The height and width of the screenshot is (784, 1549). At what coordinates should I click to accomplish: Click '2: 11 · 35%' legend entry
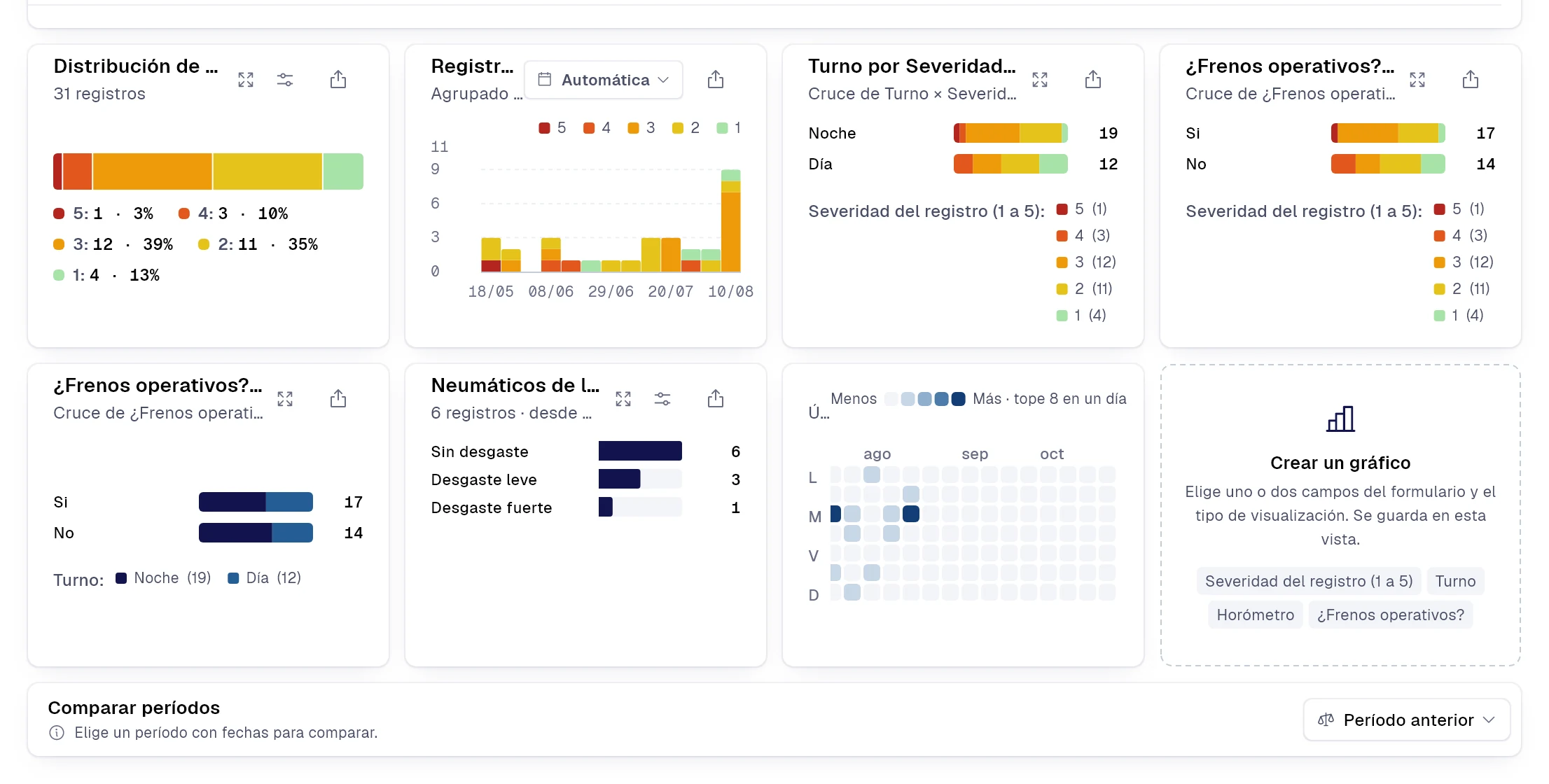pyautogui.click(x=258, y=244)
